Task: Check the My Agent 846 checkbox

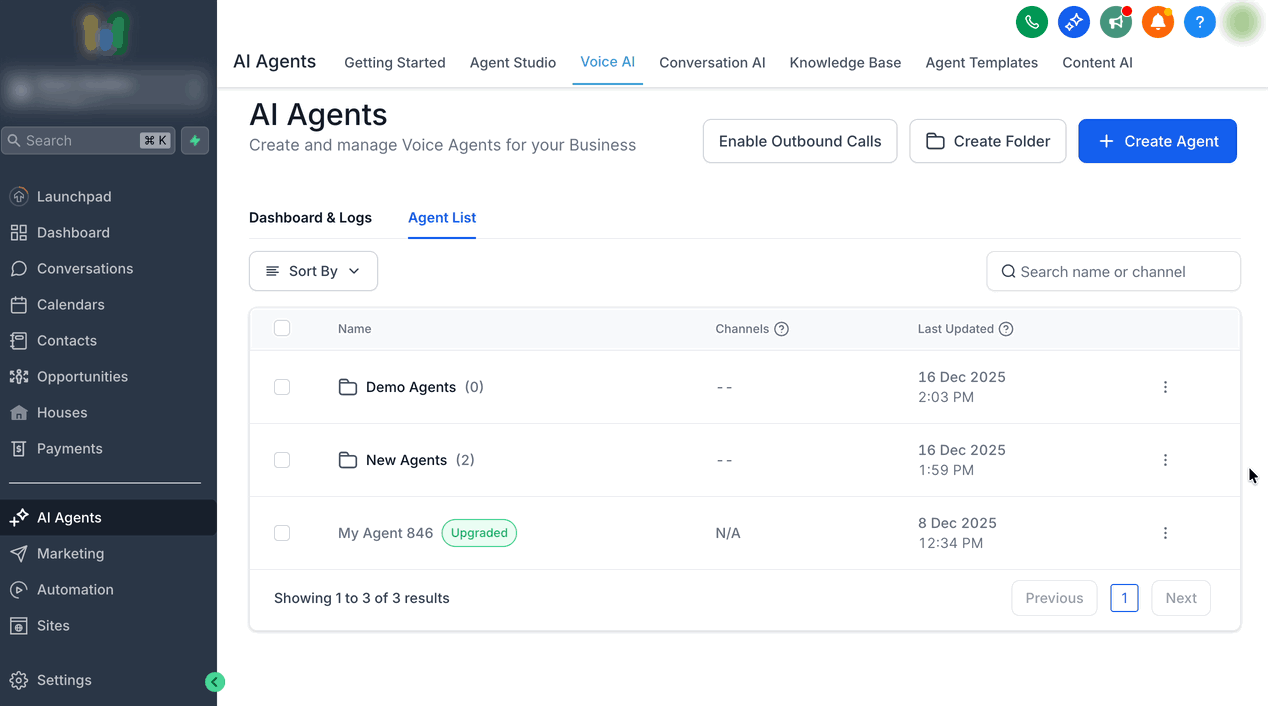Action: pyautogui.click(x=282, y=533)
